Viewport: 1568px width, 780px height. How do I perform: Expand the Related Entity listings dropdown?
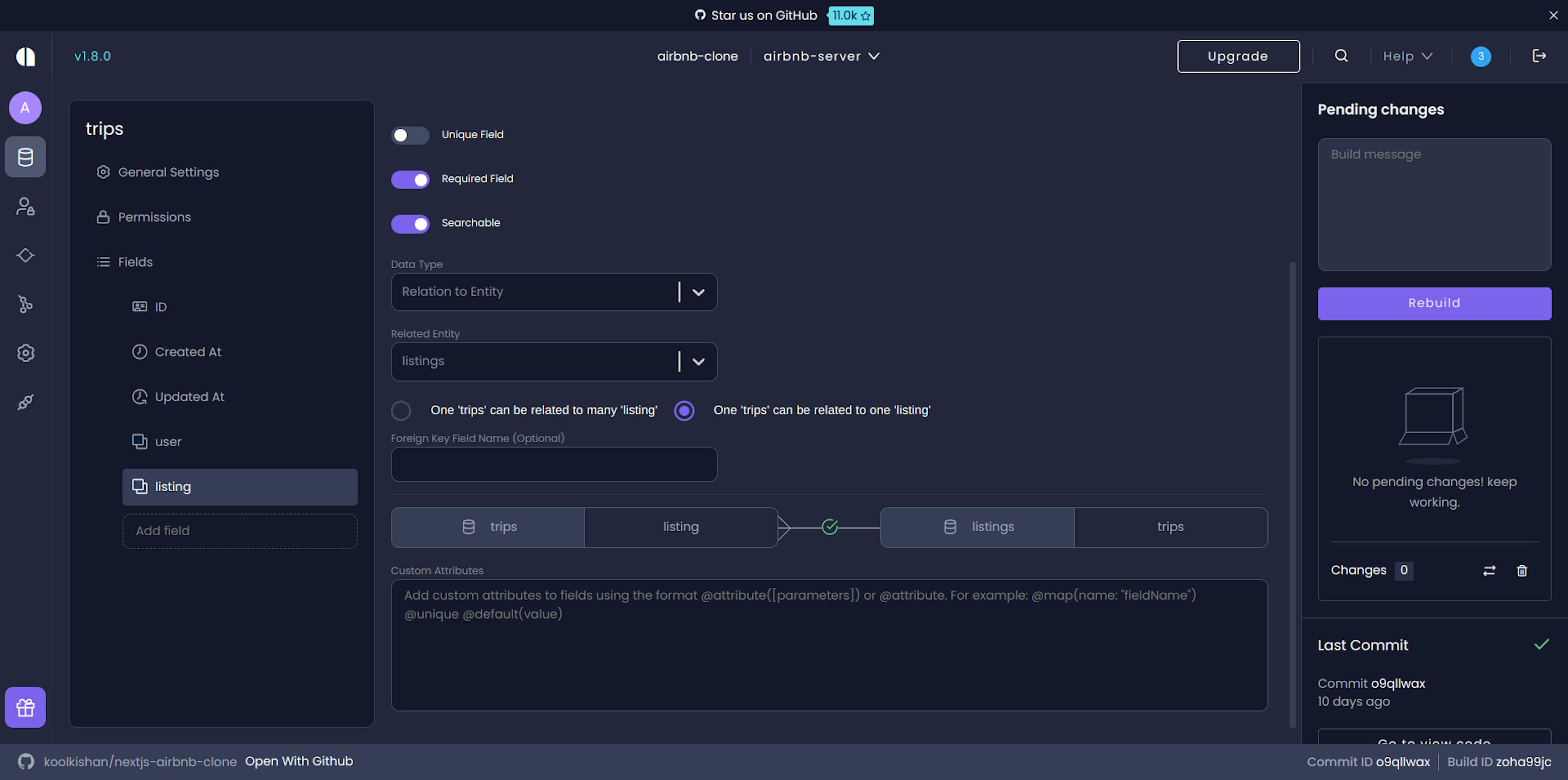pos(553,362)
